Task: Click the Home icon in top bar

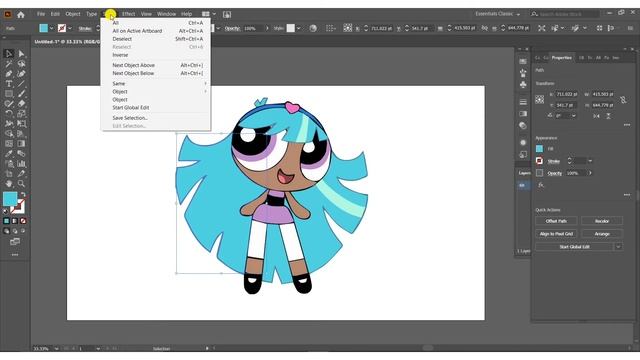Action: click(21, 15)
